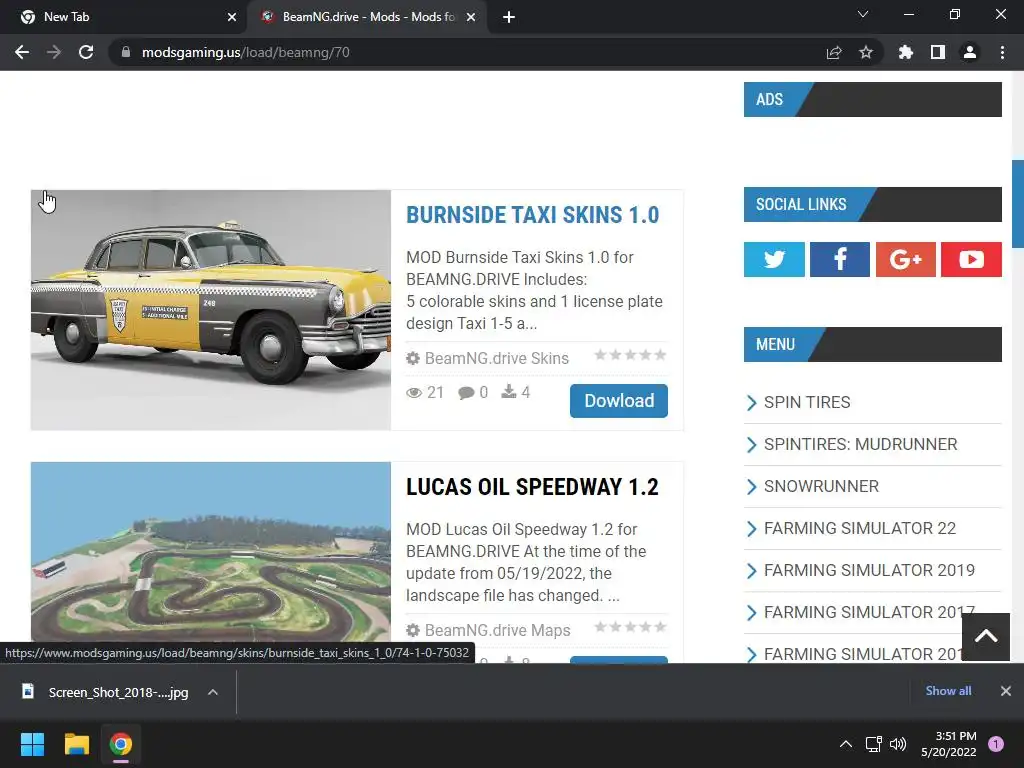
Task: Share this page from the address bar
Action: (834, 52)
